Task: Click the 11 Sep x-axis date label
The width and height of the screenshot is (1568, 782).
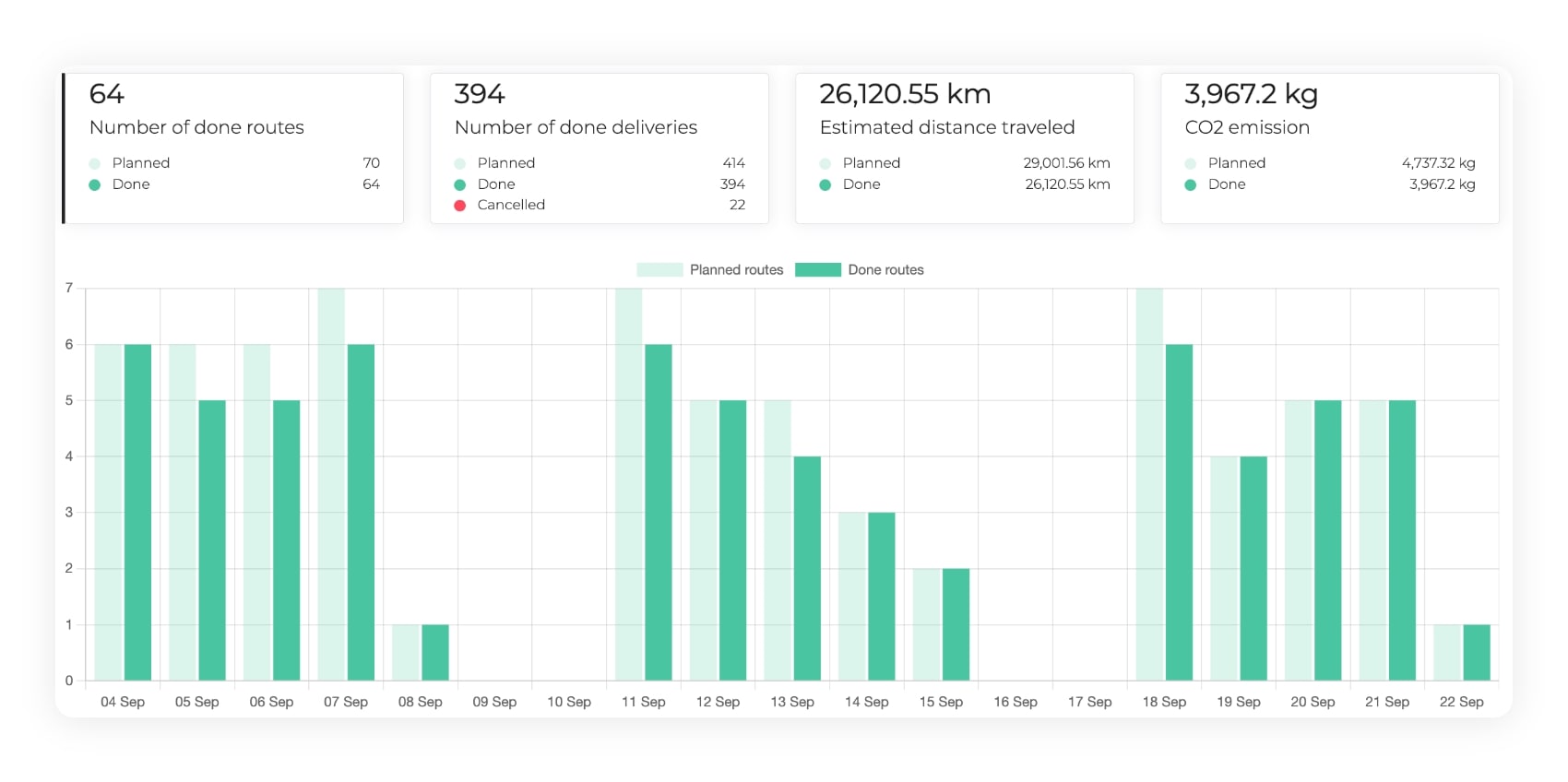Action: coord(643,702)
